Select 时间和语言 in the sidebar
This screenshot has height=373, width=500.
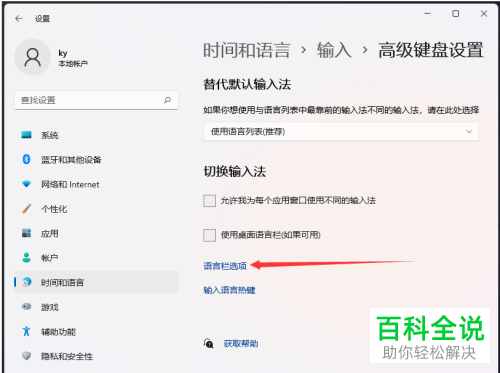[x=97, y=282]
